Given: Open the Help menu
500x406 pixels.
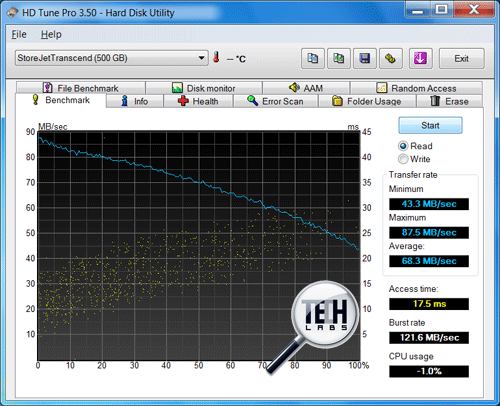Looking at the screenshot, I should [51, 34].
